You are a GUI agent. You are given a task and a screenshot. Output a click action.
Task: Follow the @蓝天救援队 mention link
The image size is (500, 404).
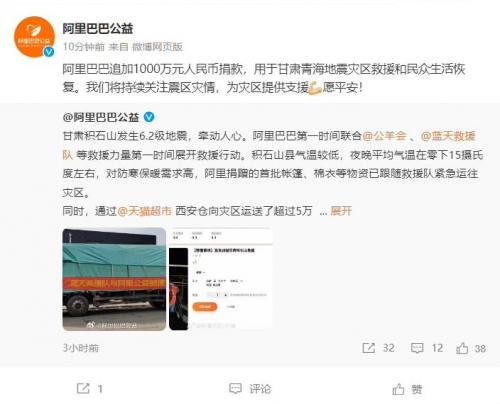[x=447, y=136]
